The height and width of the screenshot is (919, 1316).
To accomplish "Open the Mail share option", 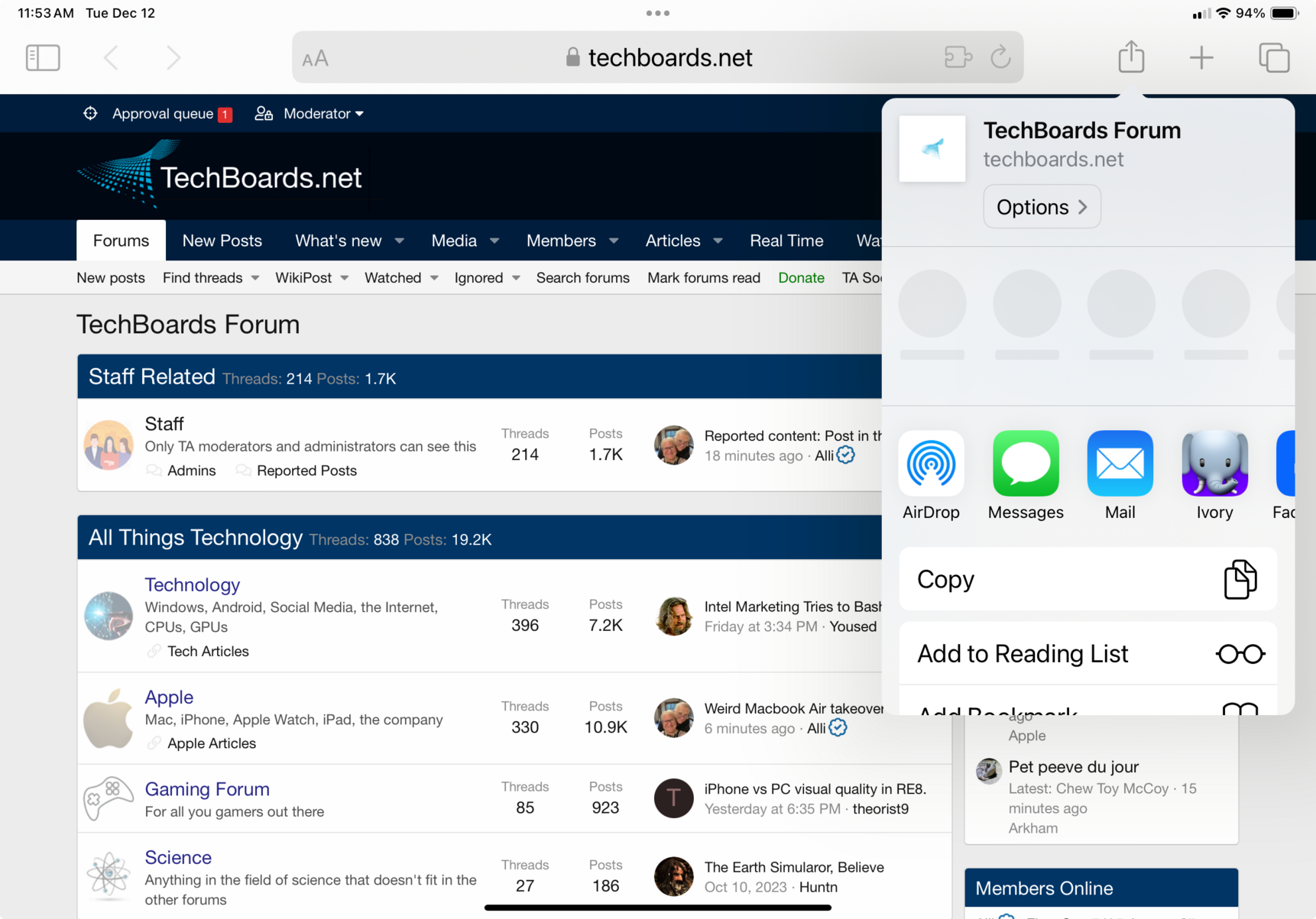I will 1120,464.
